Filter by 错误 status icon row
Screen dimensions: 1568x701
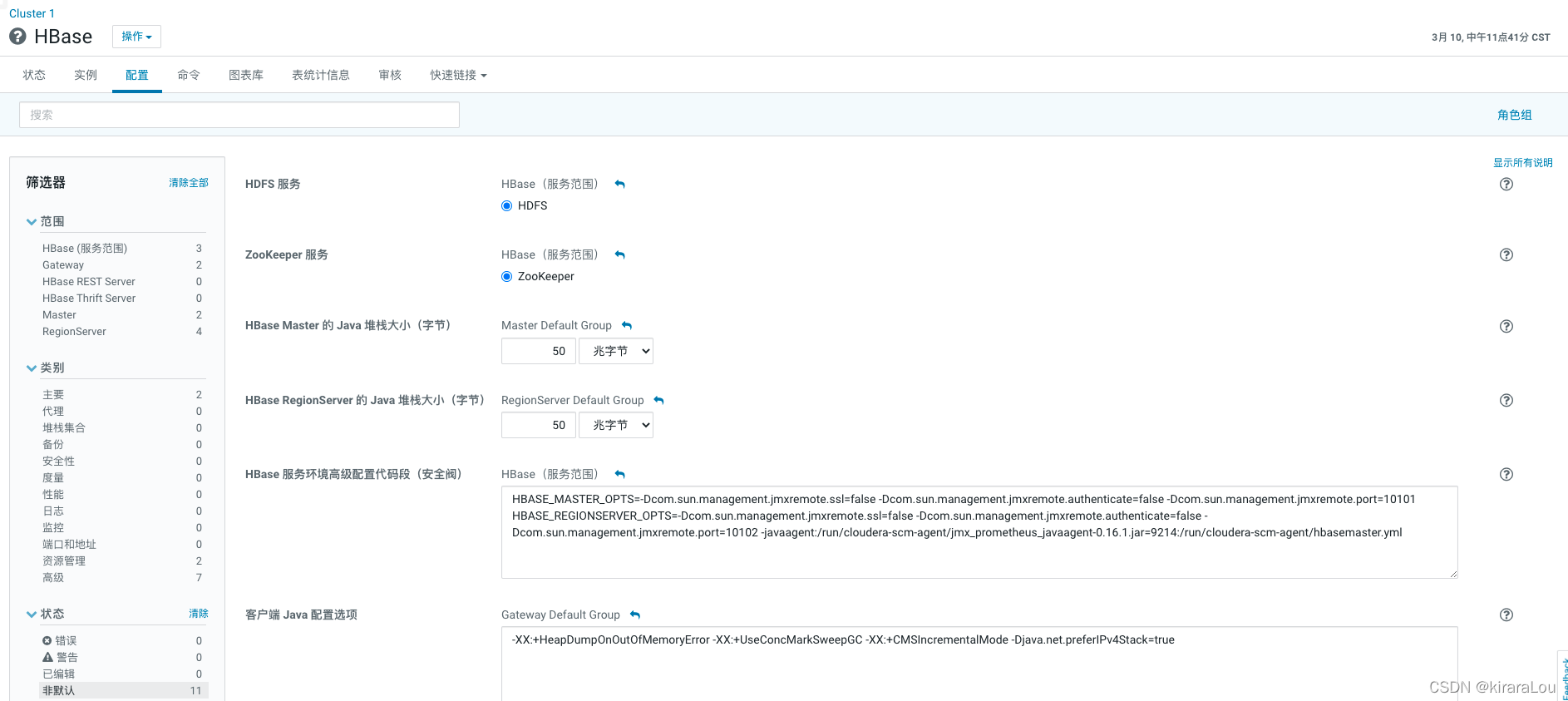[x=122, y=641]
